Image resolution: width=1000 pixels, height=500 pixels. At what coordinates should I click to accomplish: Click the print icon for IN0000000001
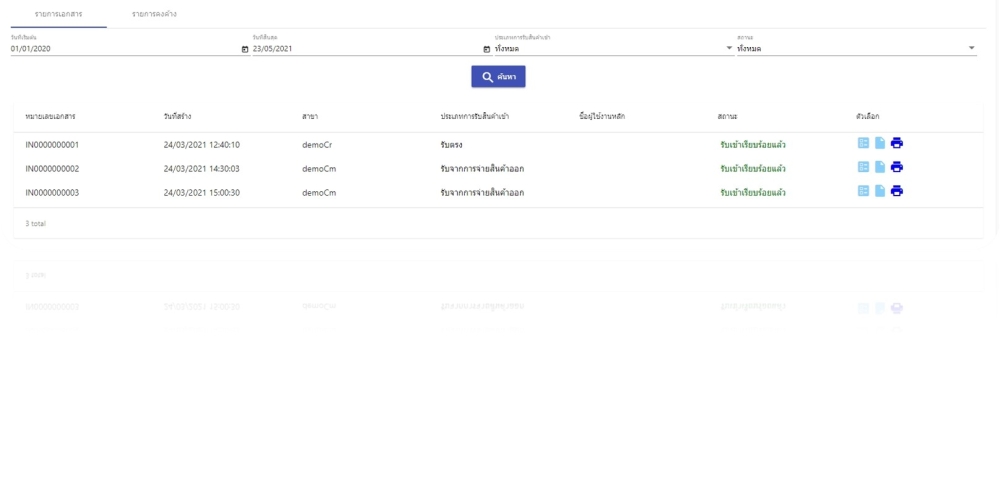897,143
